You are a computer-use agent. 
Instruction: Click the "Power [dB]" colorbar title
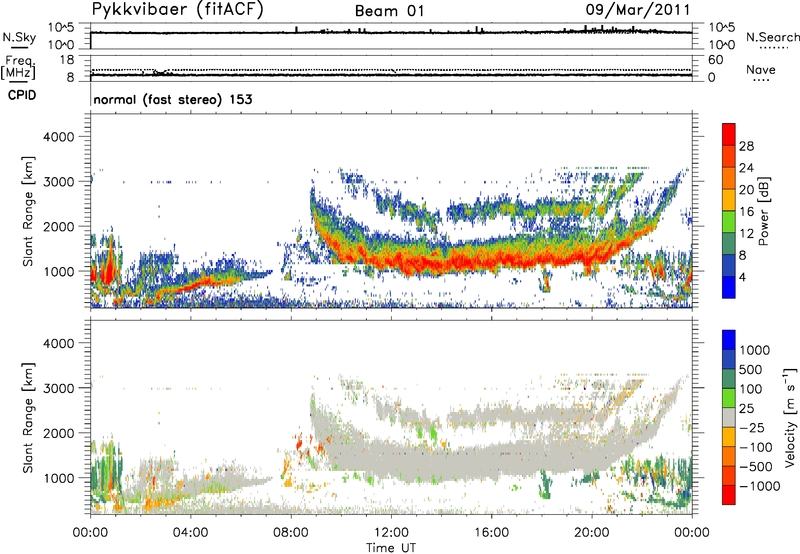pos(764,211)
